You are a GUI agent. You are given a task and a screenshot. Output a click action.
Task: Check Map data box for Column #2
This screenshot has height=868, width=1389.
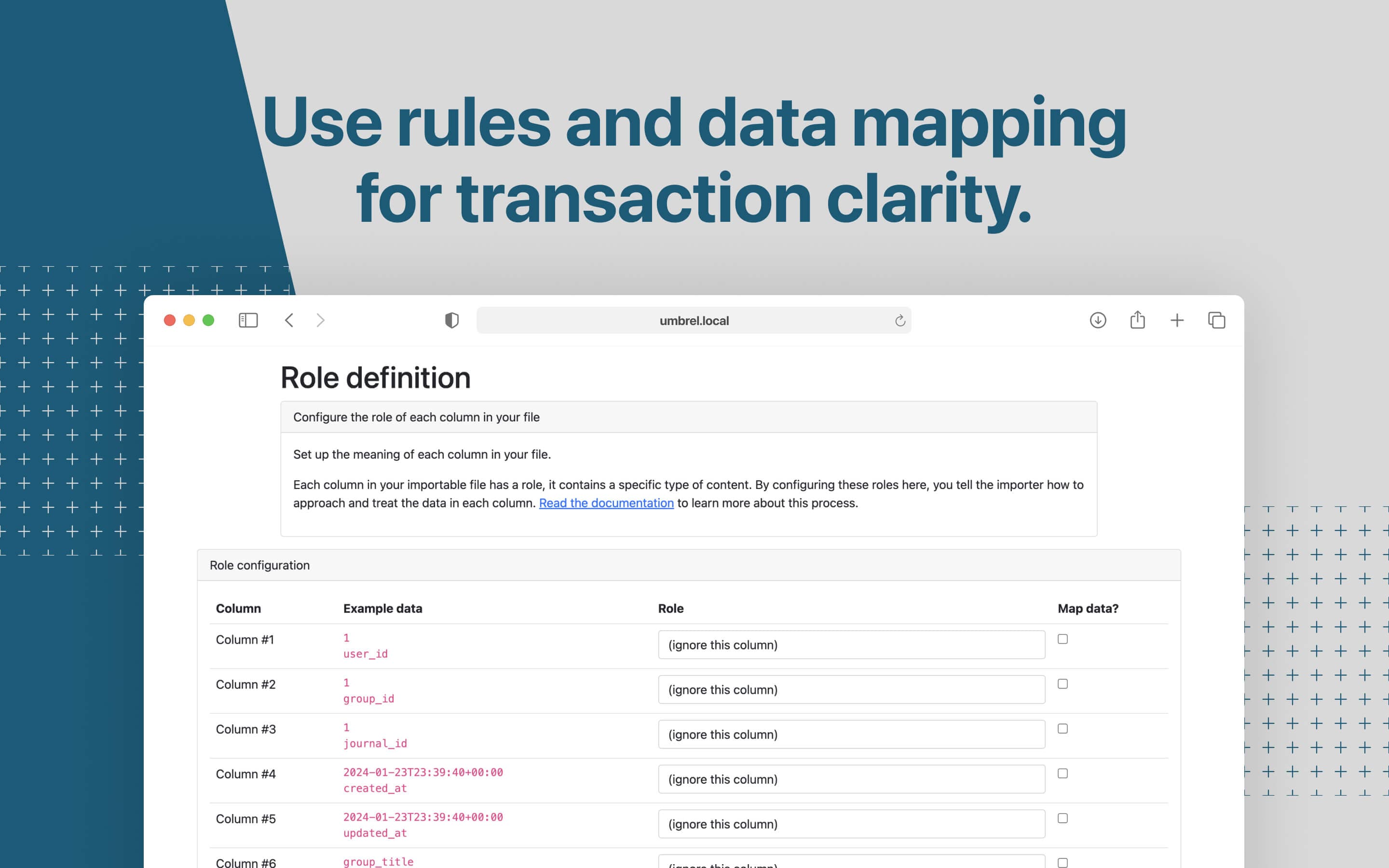tap(1062, 684)
